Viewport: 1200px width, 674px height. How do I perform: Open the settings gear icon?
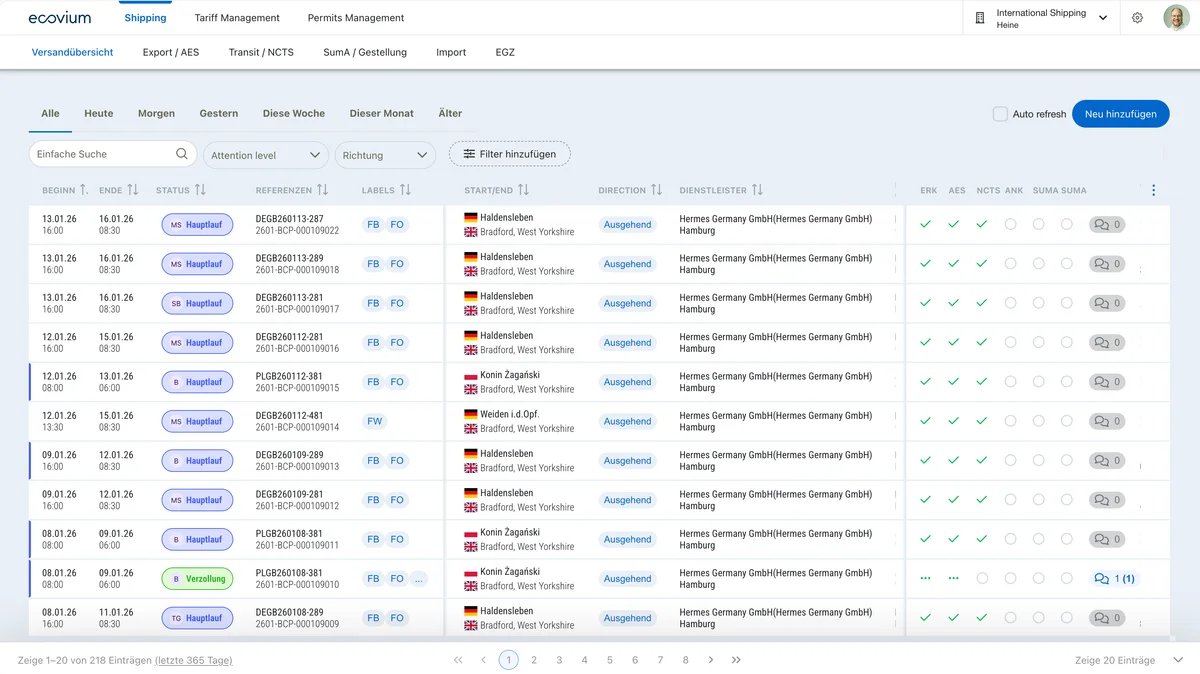coord(1137,17)
